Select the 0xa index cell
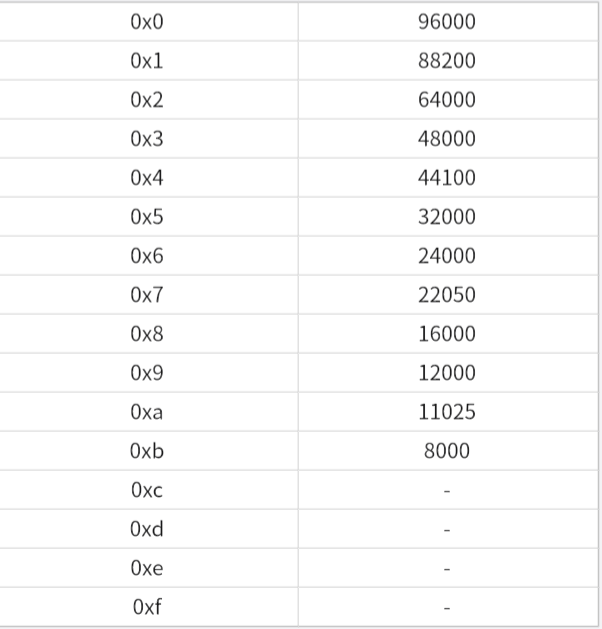The image size is (602, 629). click(x=146, y=412)
